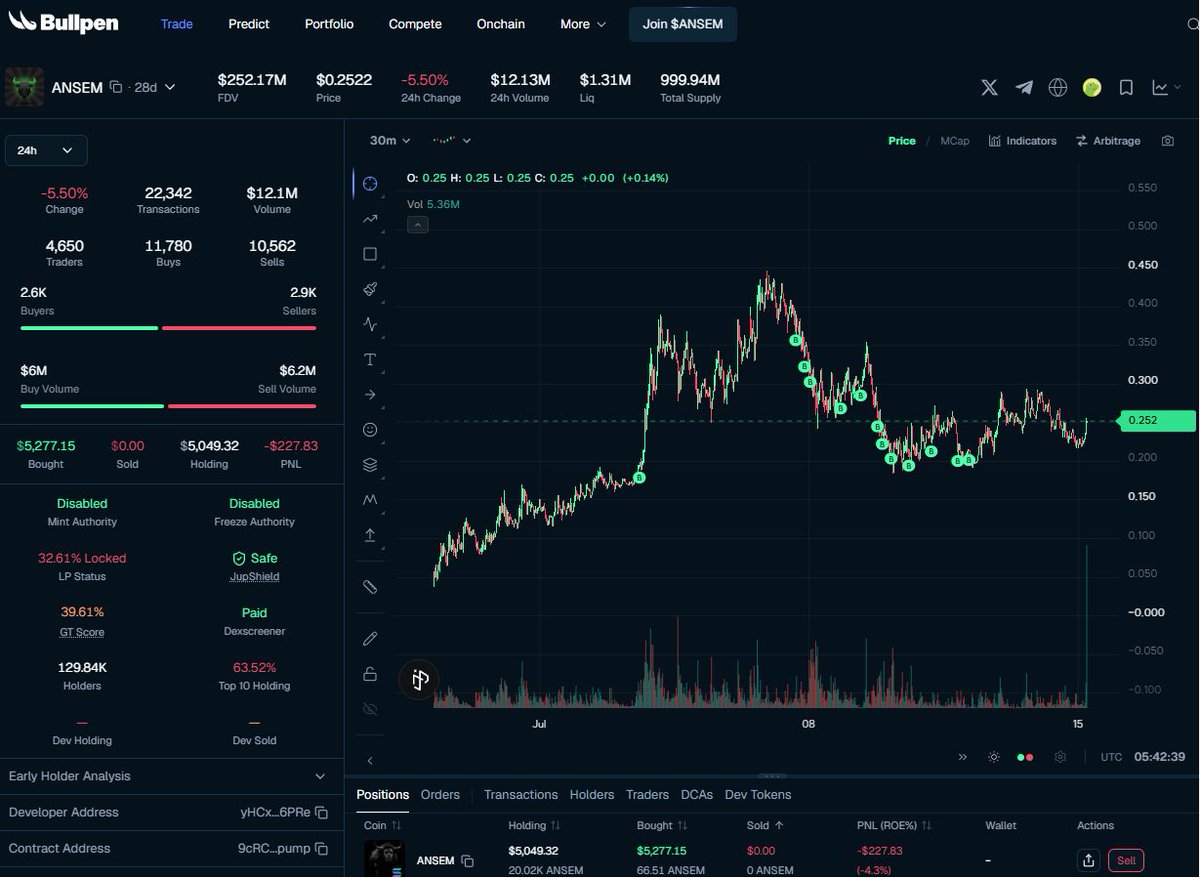Bookmark the ANSEM token

click(1126, 88)
